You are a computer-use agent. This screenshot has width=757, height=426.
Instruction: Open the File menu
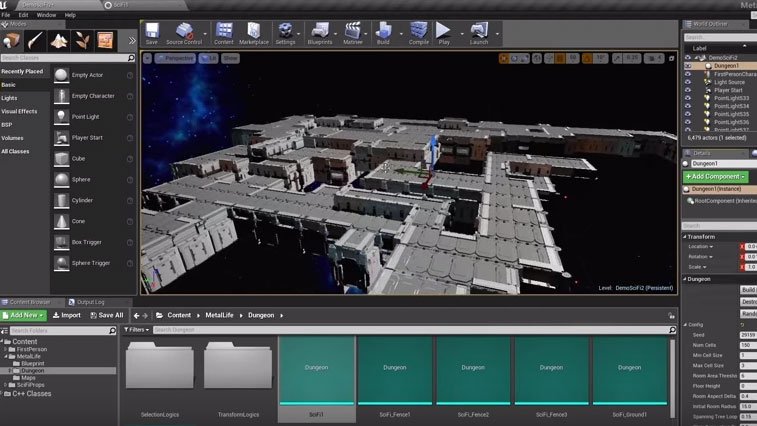(6, 15)
